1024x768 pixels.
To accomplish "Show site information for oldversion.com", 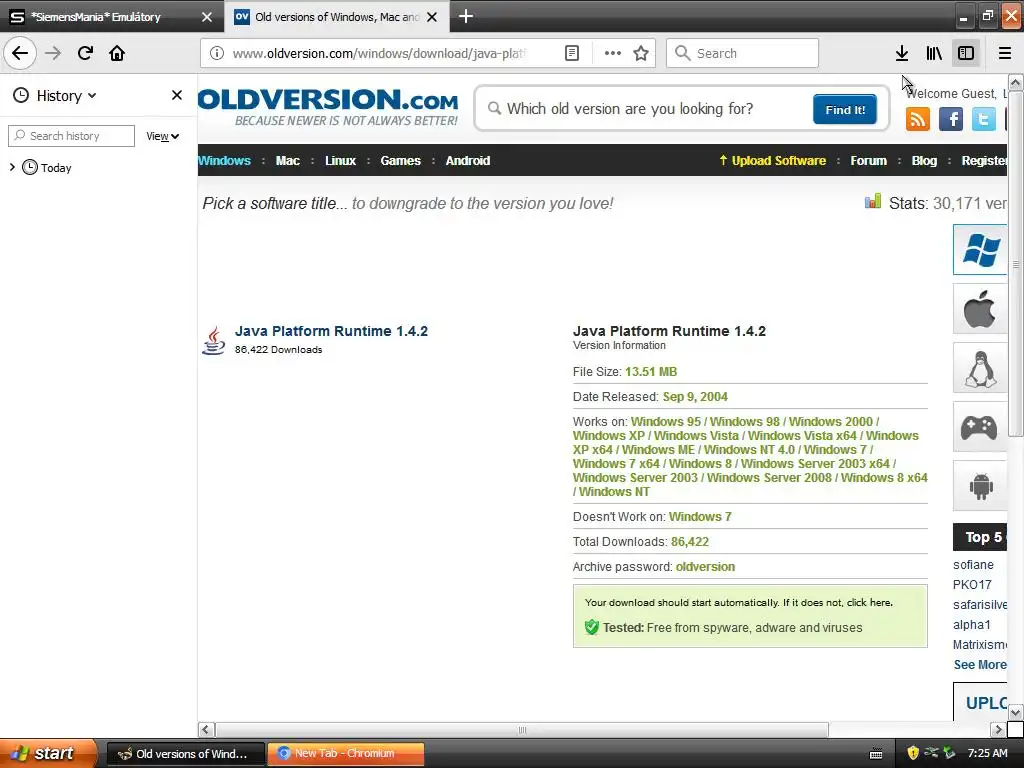I will point(216,53).
